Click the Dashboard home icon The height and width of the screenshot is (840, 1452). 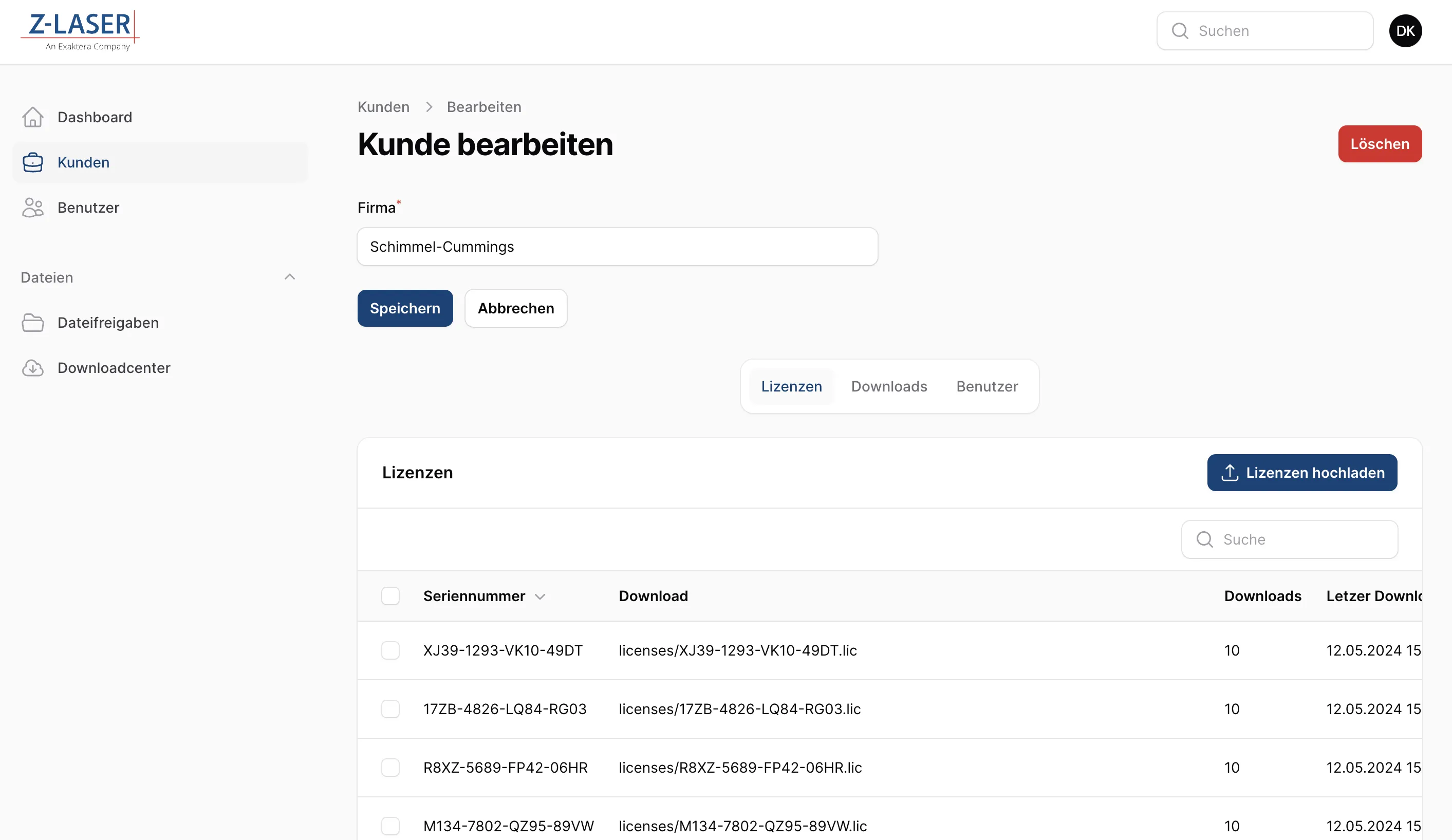tap(33, 117)
